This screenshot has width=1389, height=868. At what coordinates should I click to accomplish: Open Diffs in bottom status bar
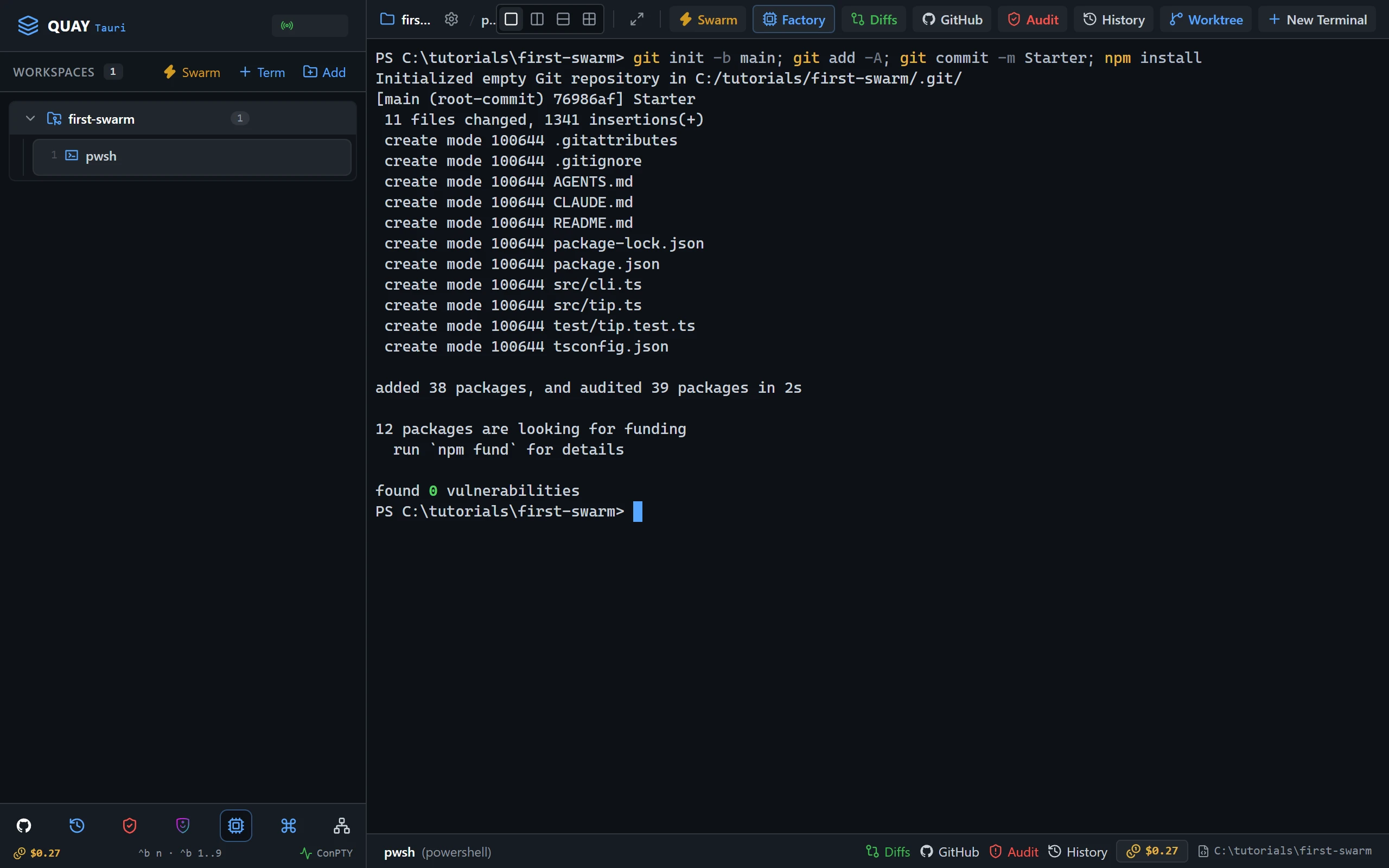point(888,851)
